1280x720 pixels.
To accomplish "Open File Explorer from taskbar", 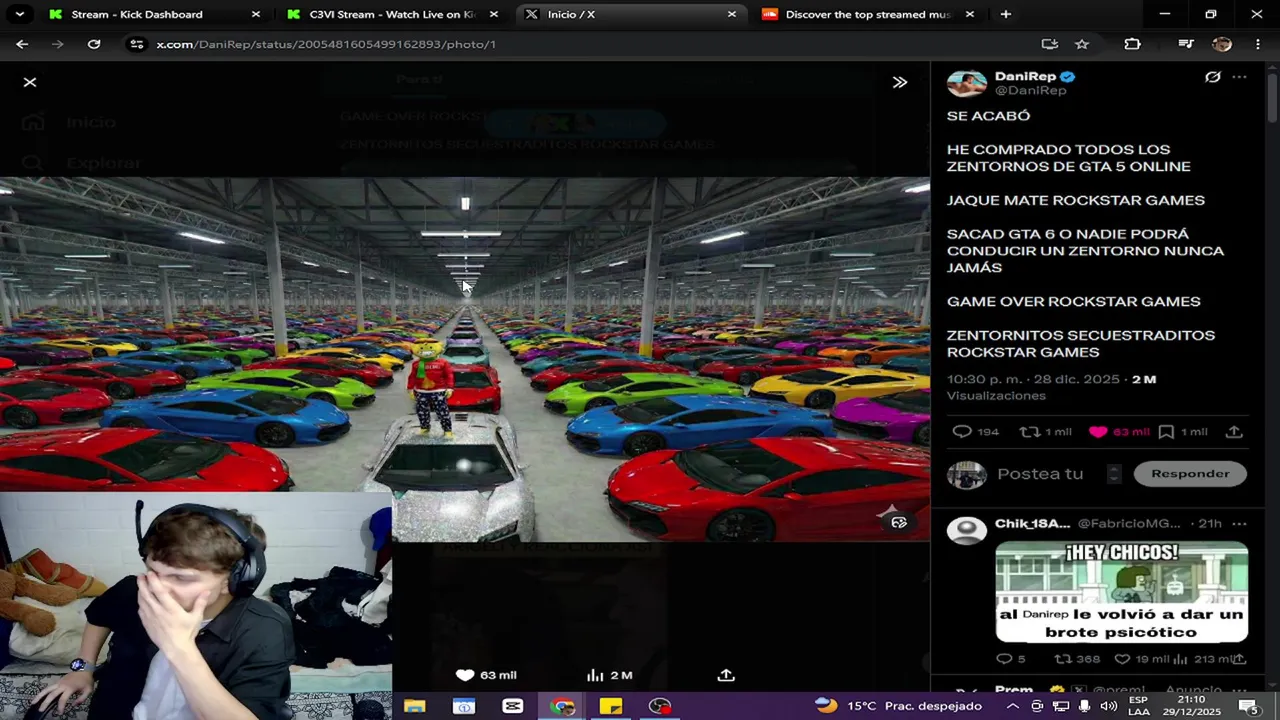I will (414, 706).
